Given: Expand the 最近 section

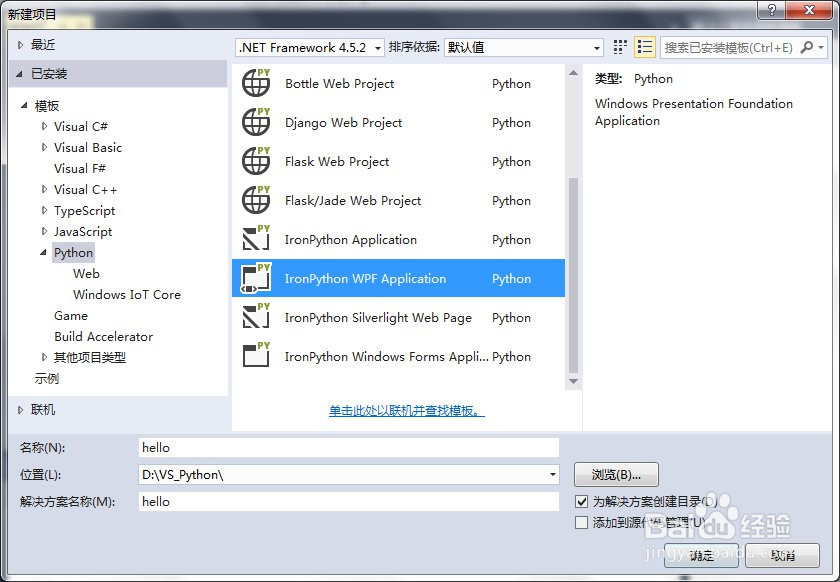Looking at the screenshot, I should coord(20,45).
